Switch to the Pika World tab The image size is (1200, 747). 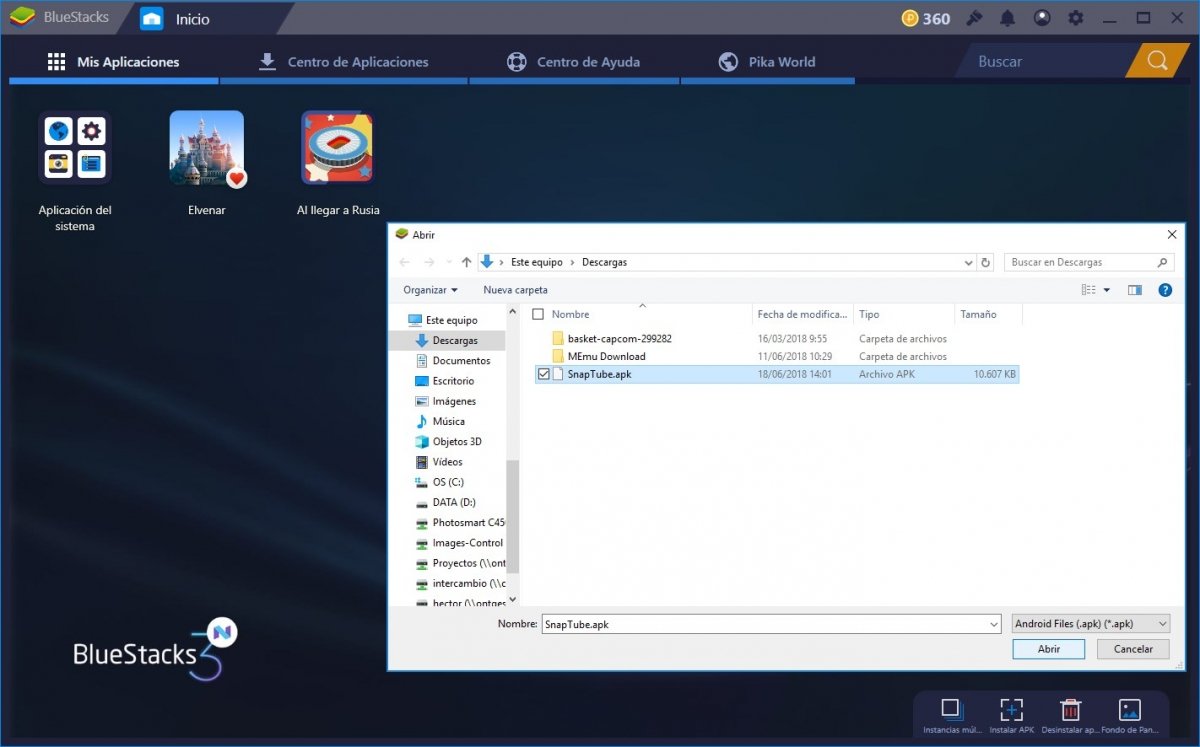click(x=767, y=62)
